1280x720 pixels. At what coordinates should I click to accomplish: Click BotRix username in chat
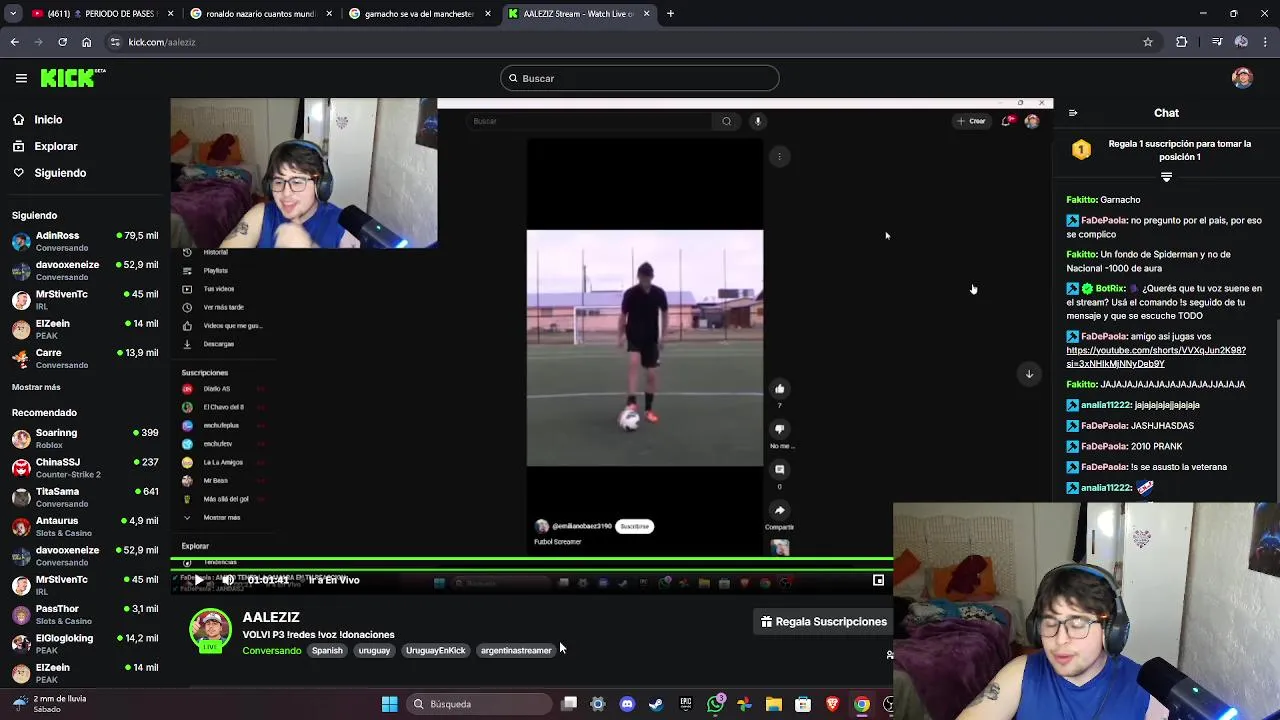tap(1110, 288)
